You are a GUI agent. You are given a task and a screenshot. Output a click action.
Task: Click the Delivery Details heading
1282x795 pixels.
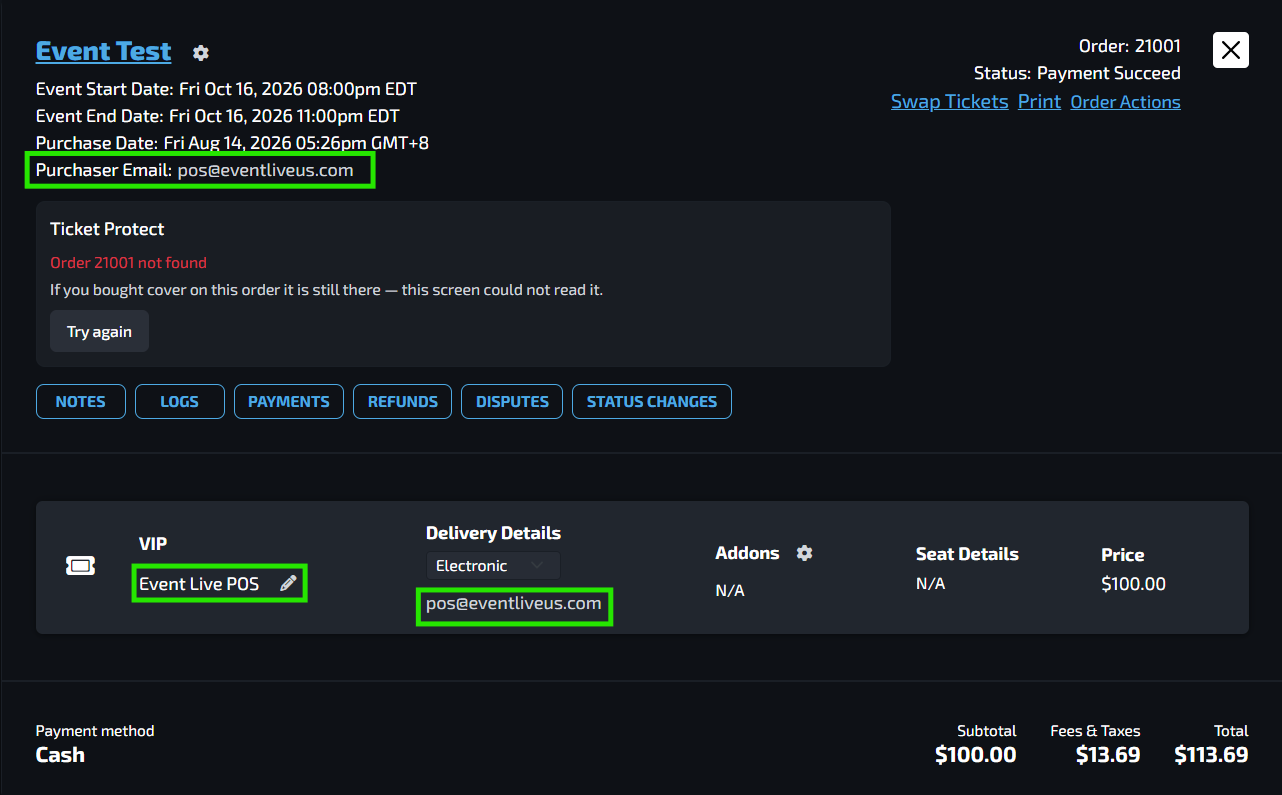[493, 533]
